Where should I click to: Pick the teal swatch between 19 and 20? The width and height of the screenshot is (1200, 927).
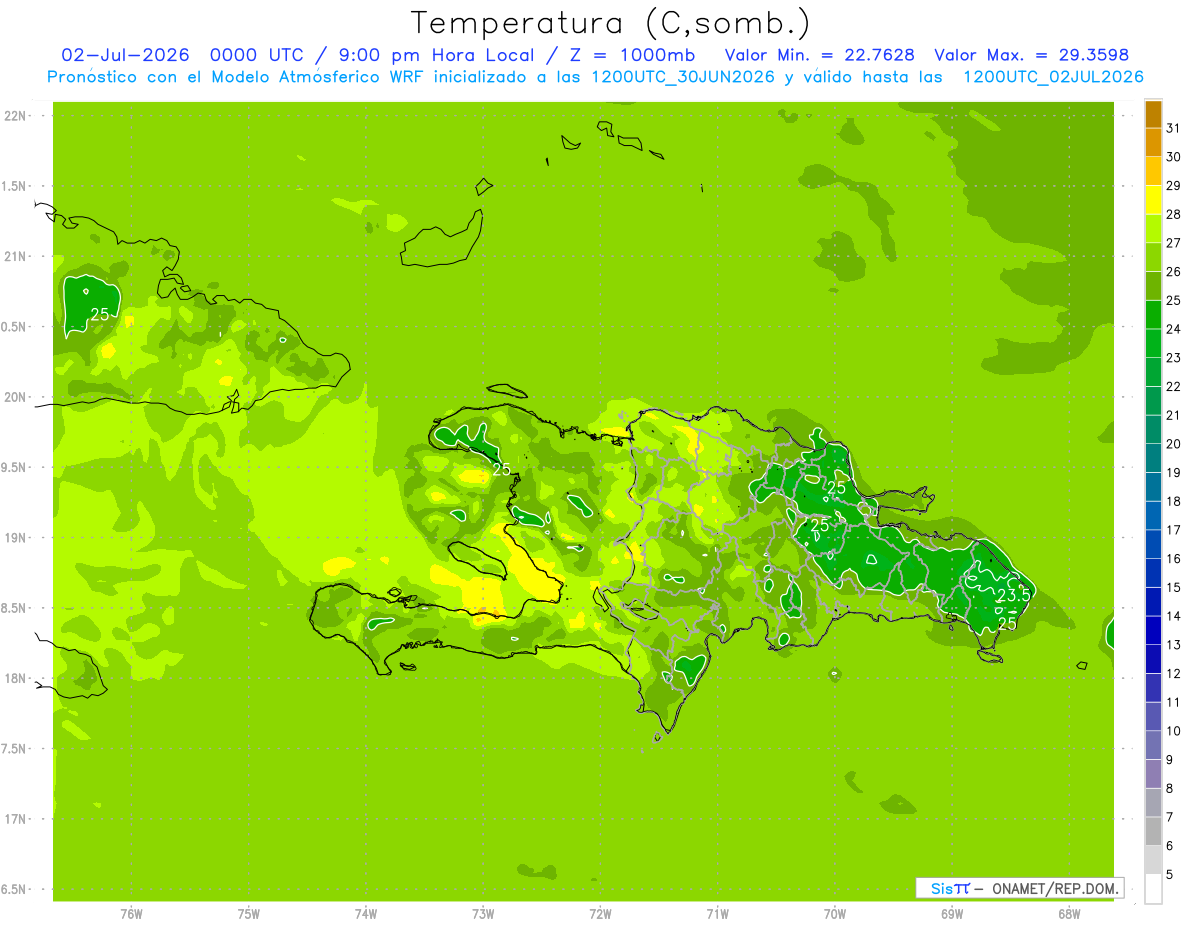coord(1153,459)
